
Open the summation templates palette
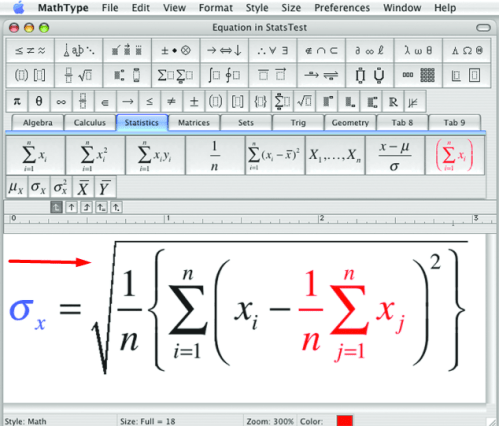point(176,75)
